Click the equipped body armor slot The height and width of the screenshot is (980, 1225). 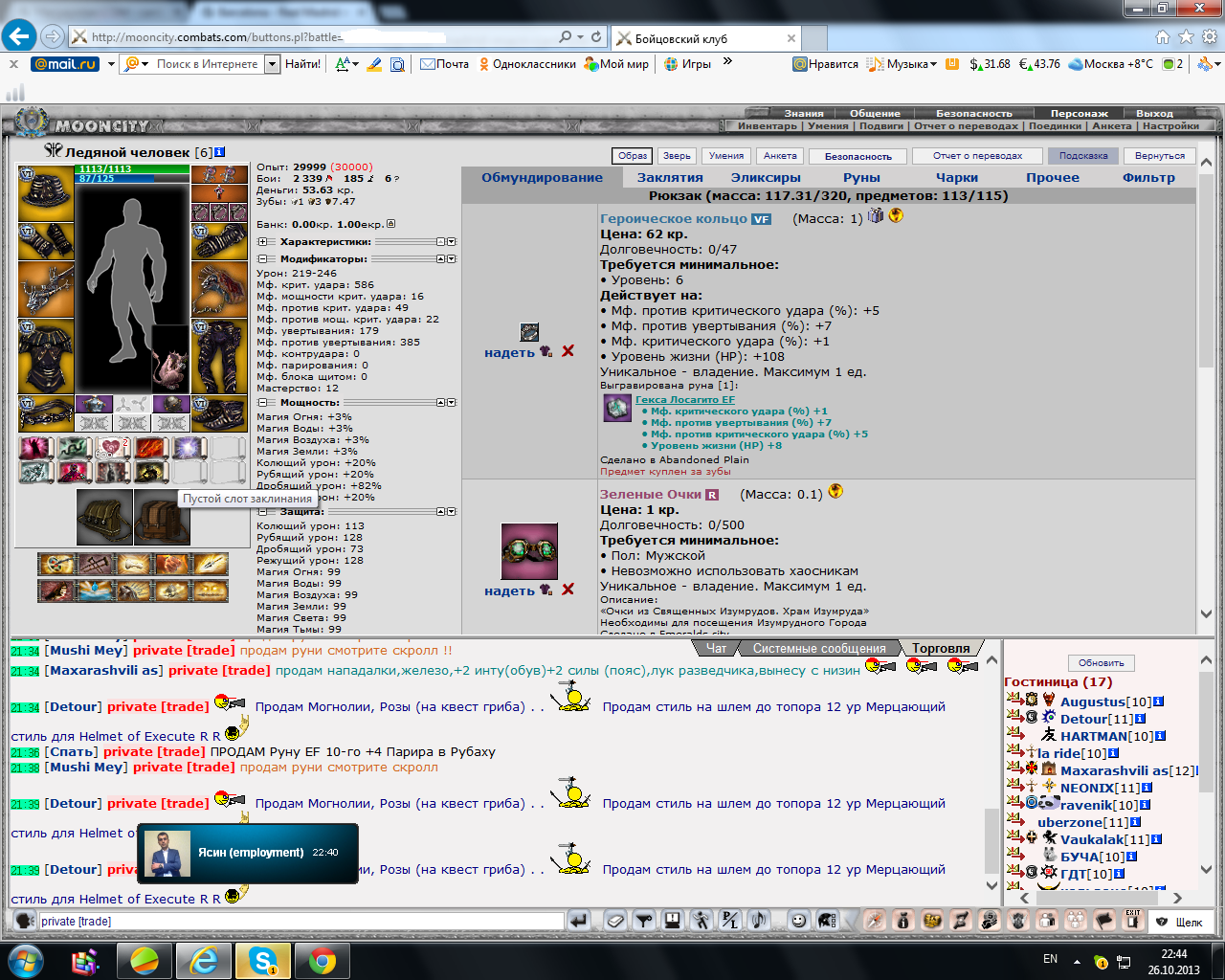coord(46,356)
